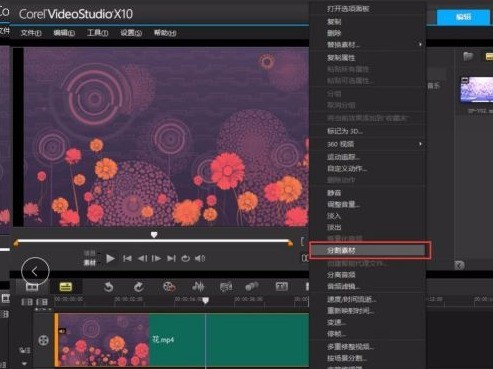Click preview scrubber heart-shaped playhead
The width and height of the screenshot is (493, 369).
click(154, 235)
